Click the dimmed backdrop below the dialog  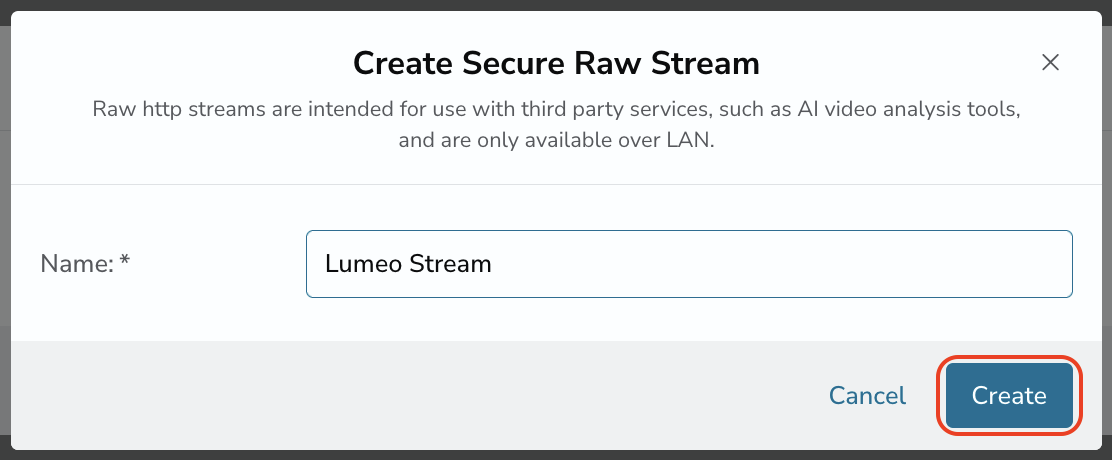[x=556, y=455]
